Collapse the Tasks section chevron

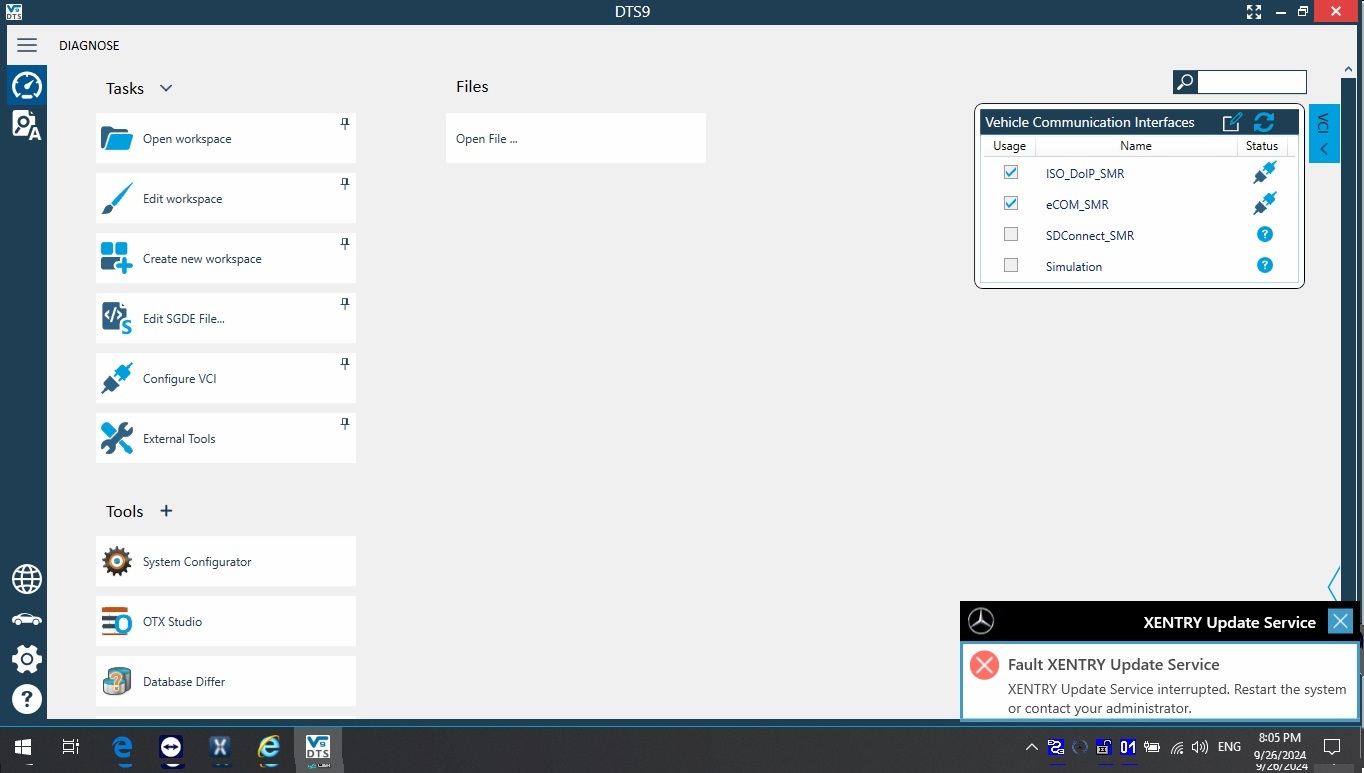[x=166, y=88]
